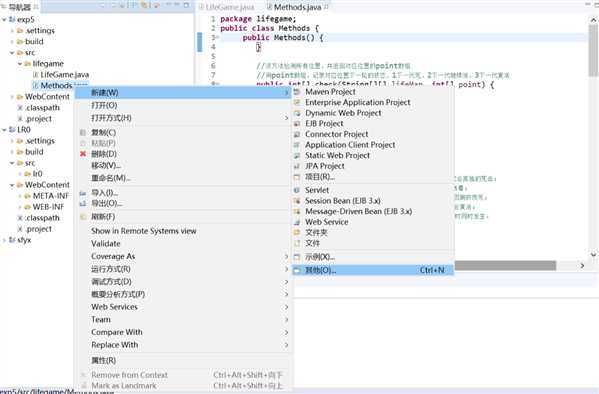This screenshot has height=394, width=599.
Task: Click the red delete X icon
Action: 83,154
